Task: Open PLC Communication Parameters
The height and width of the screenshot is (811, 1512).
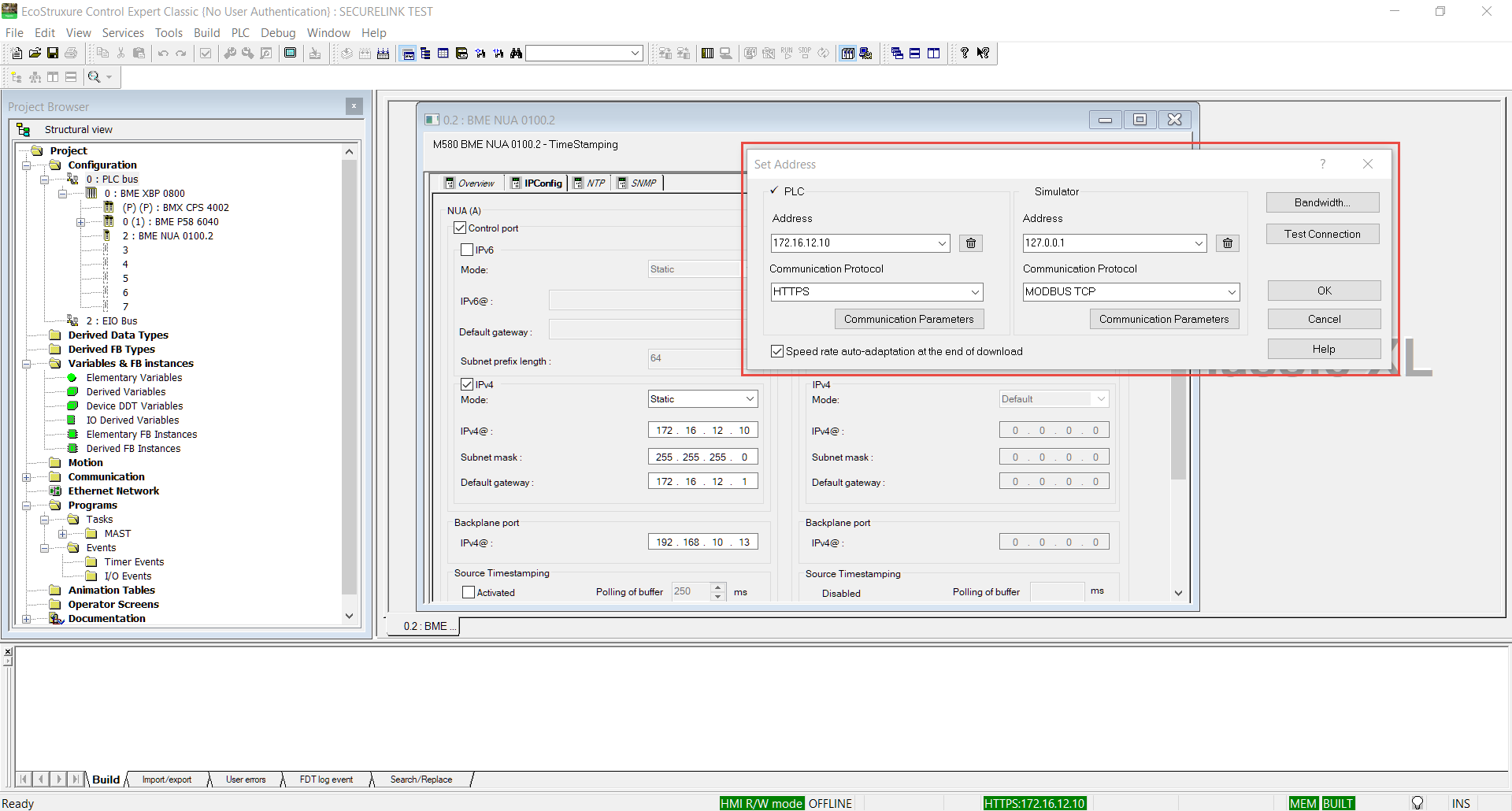Action: tap(909, 320)
